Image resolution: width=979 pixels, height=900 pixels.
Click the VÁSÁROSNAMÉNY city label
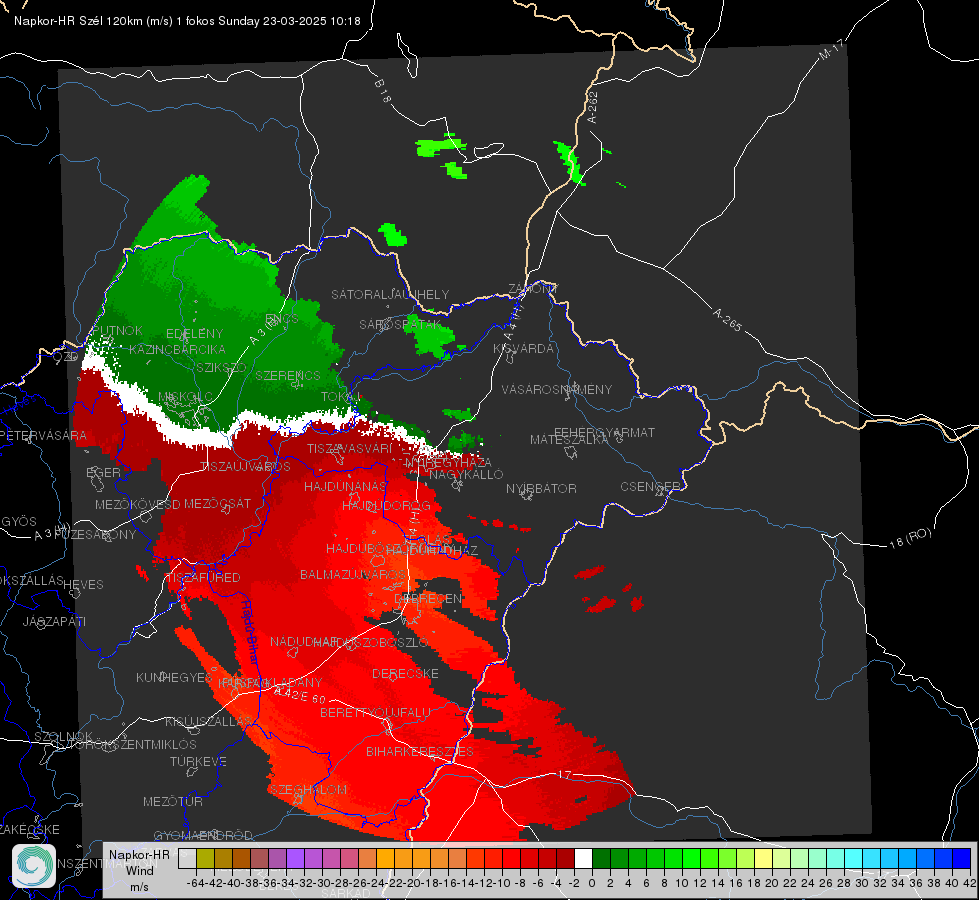pyautogui.click(x=557, y=389)
